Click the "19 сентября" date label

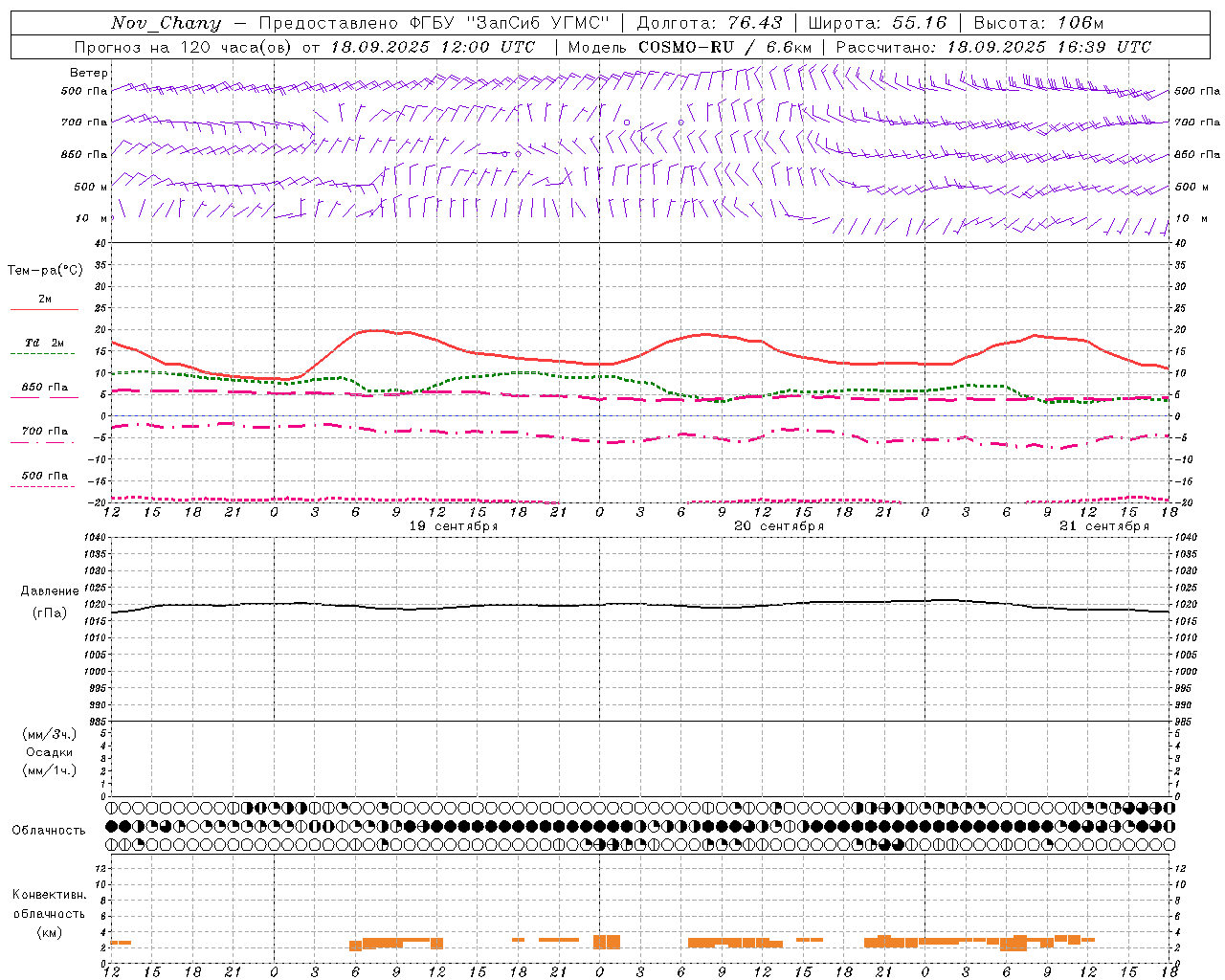(x=454, y=526)
